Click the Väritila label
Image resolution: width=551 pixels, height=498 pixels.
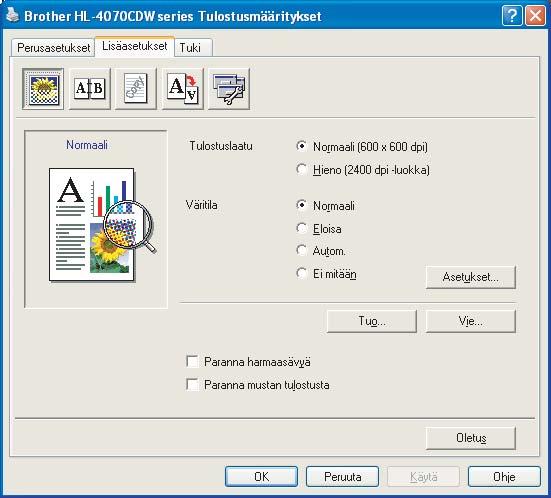pyautogui.click(x=201, y=205)
